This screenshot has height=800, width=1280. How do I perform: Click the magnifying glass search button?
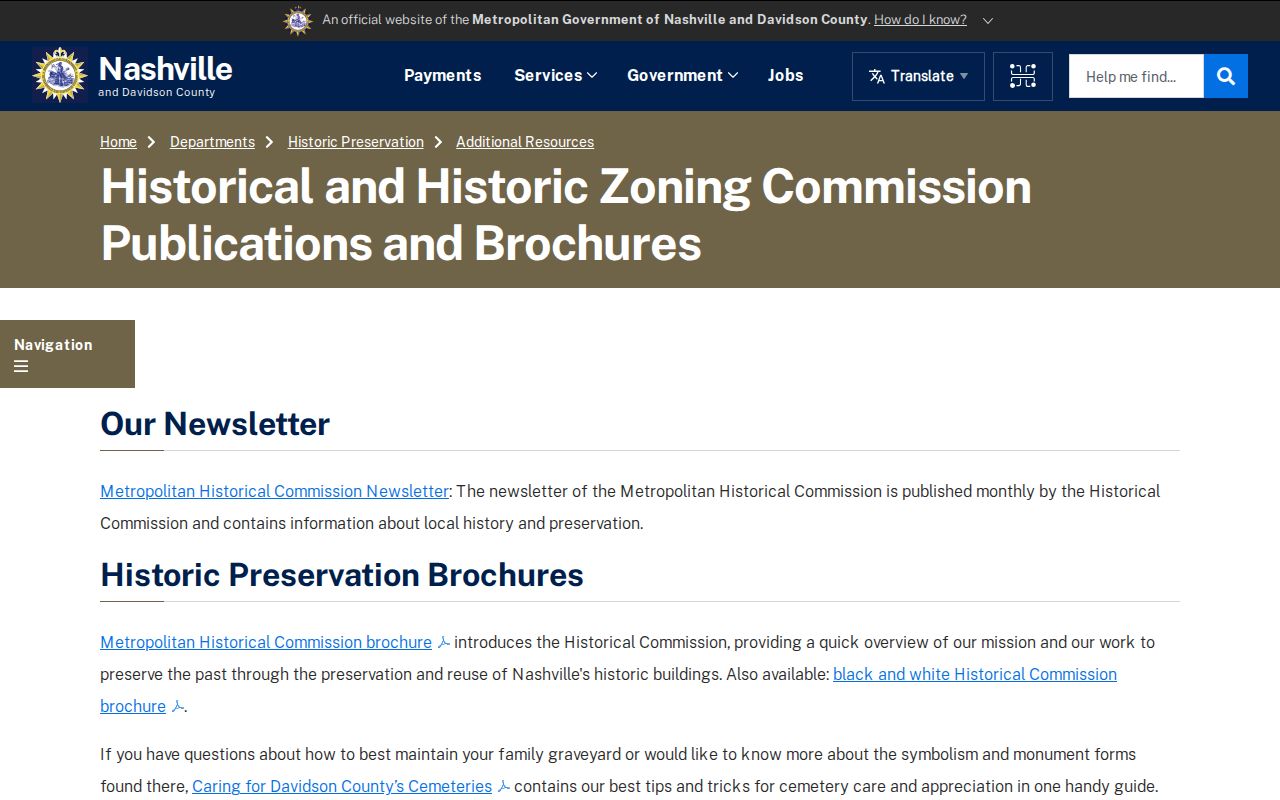(x=1226, y=76)
